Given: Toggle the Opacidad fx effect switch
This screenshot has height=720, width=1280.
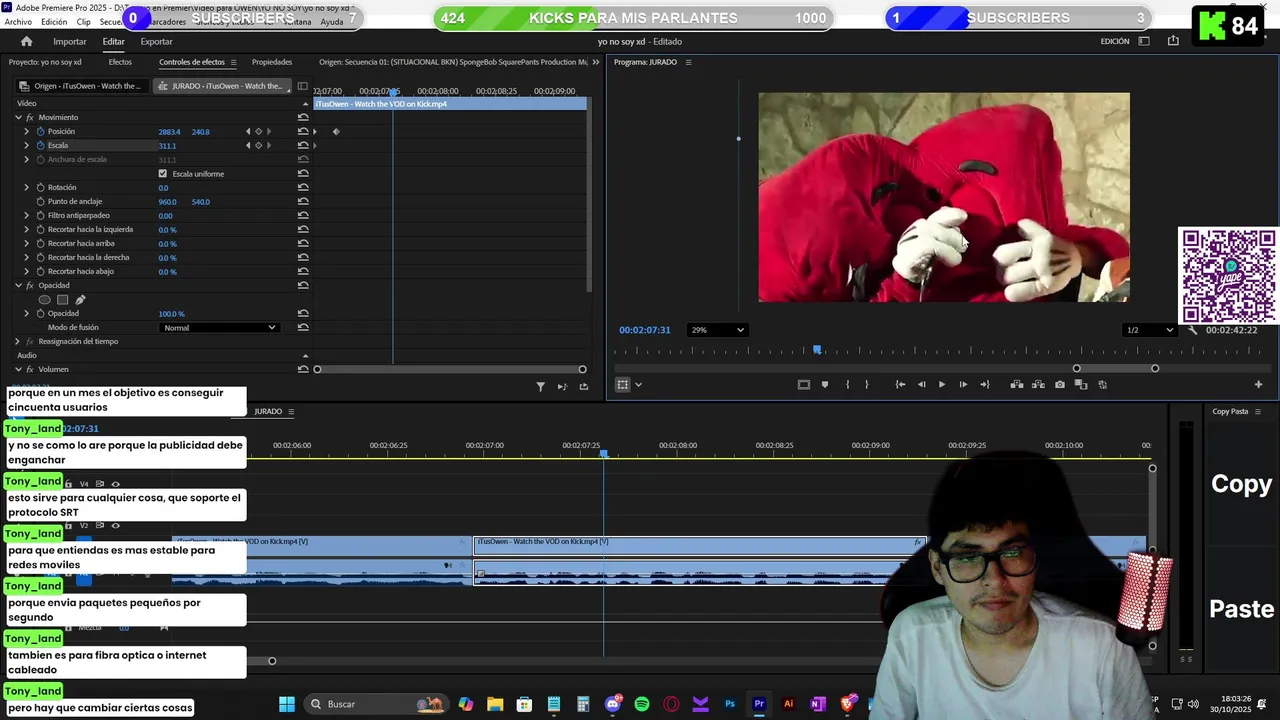Looking at the screenshot, I should (x=30, y=285).
